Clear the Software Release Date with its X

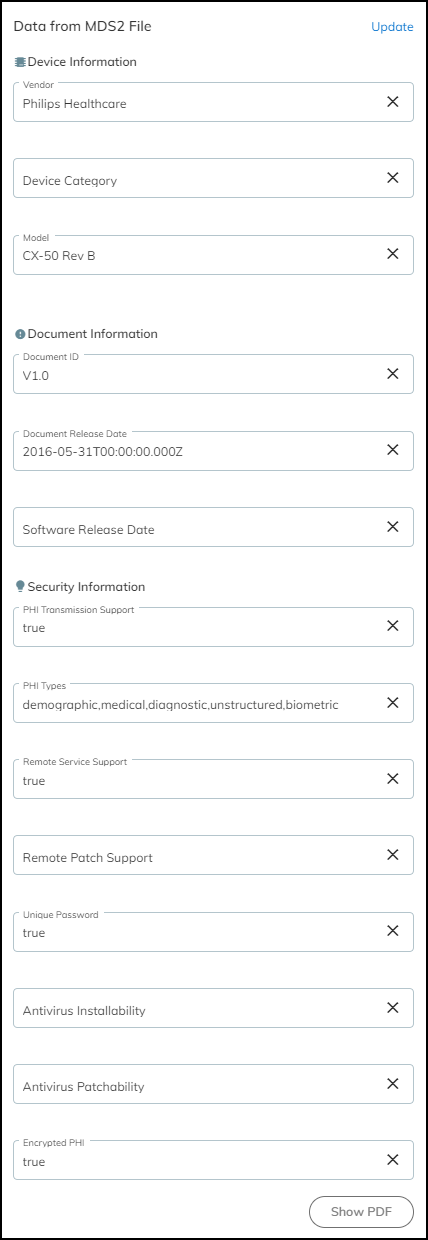click(393, 526)
